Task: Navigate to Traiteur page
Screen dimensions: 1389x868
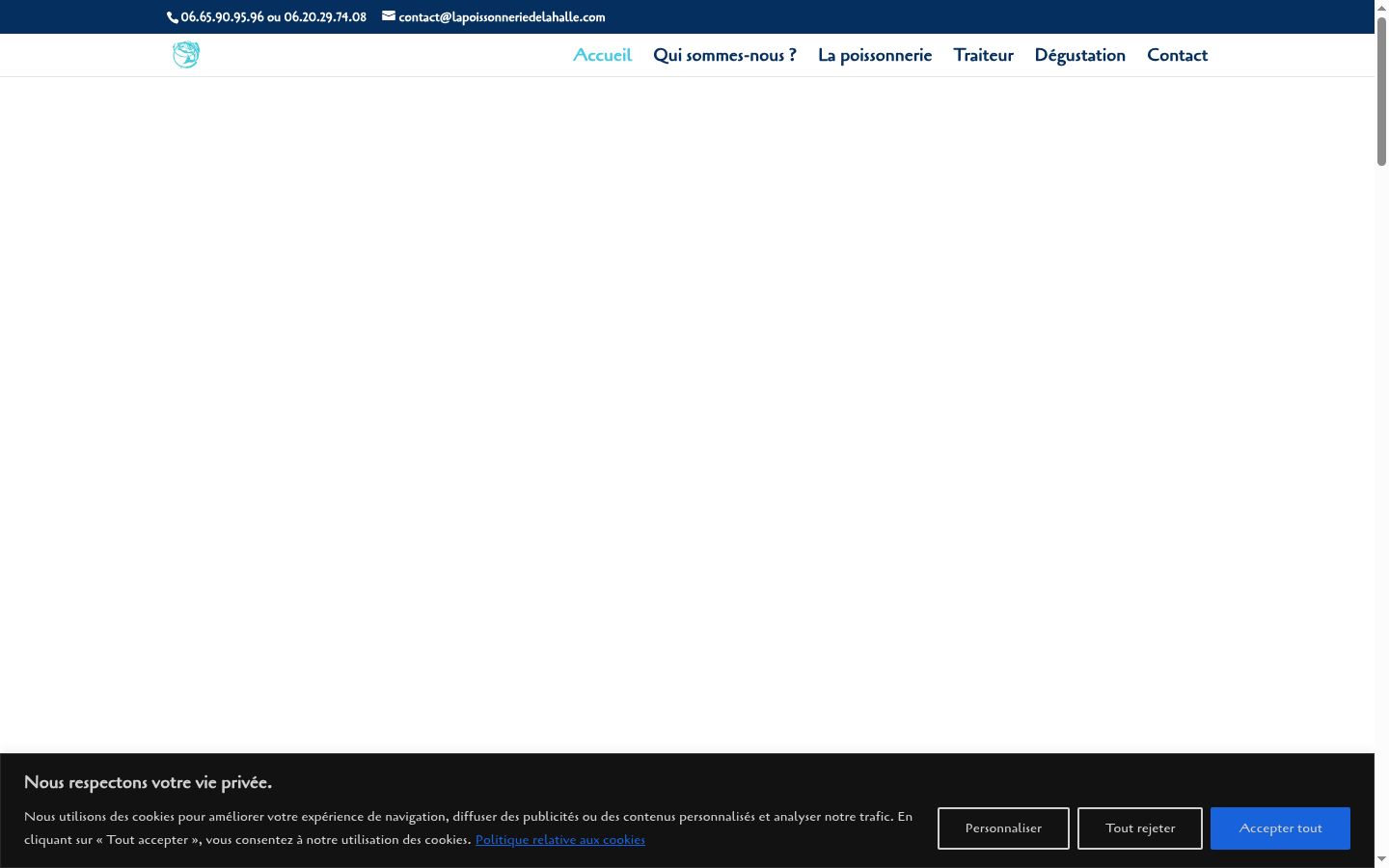Action: pos(984,55)
